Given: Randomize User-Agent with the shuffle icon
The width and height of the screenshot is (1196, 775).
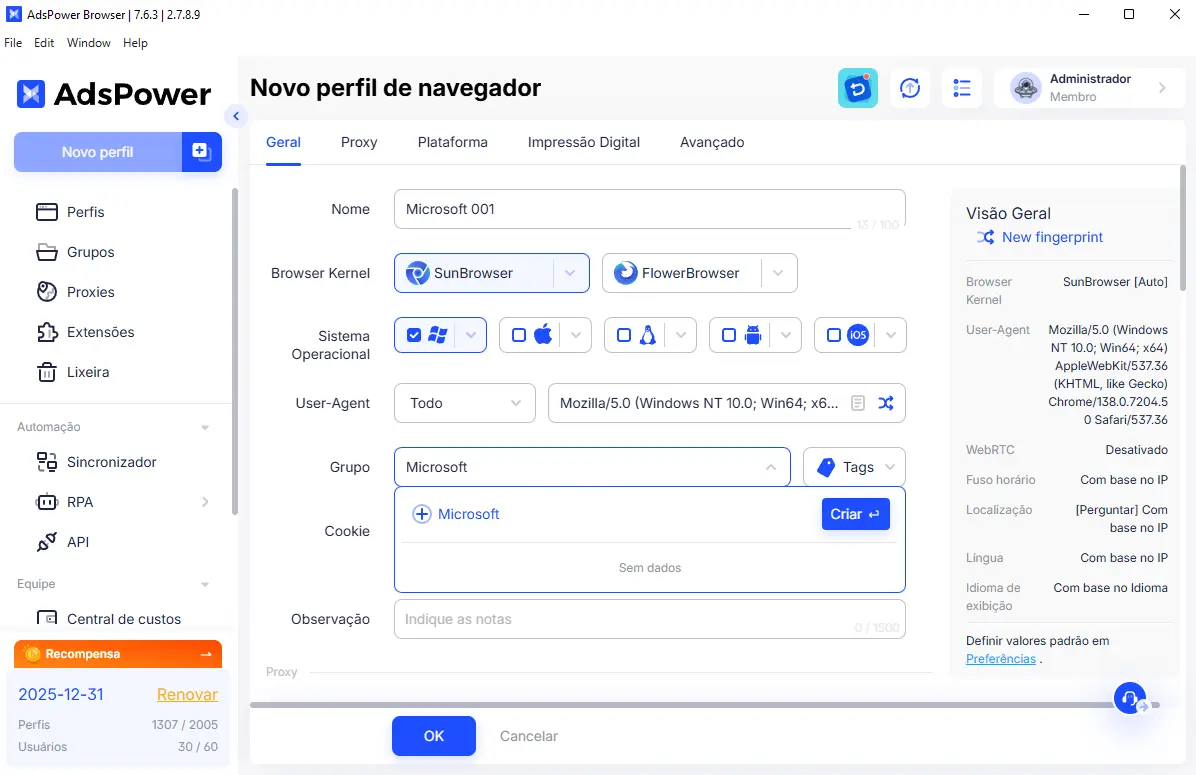Looking at the screenshot, I should (x=886, y=403).
